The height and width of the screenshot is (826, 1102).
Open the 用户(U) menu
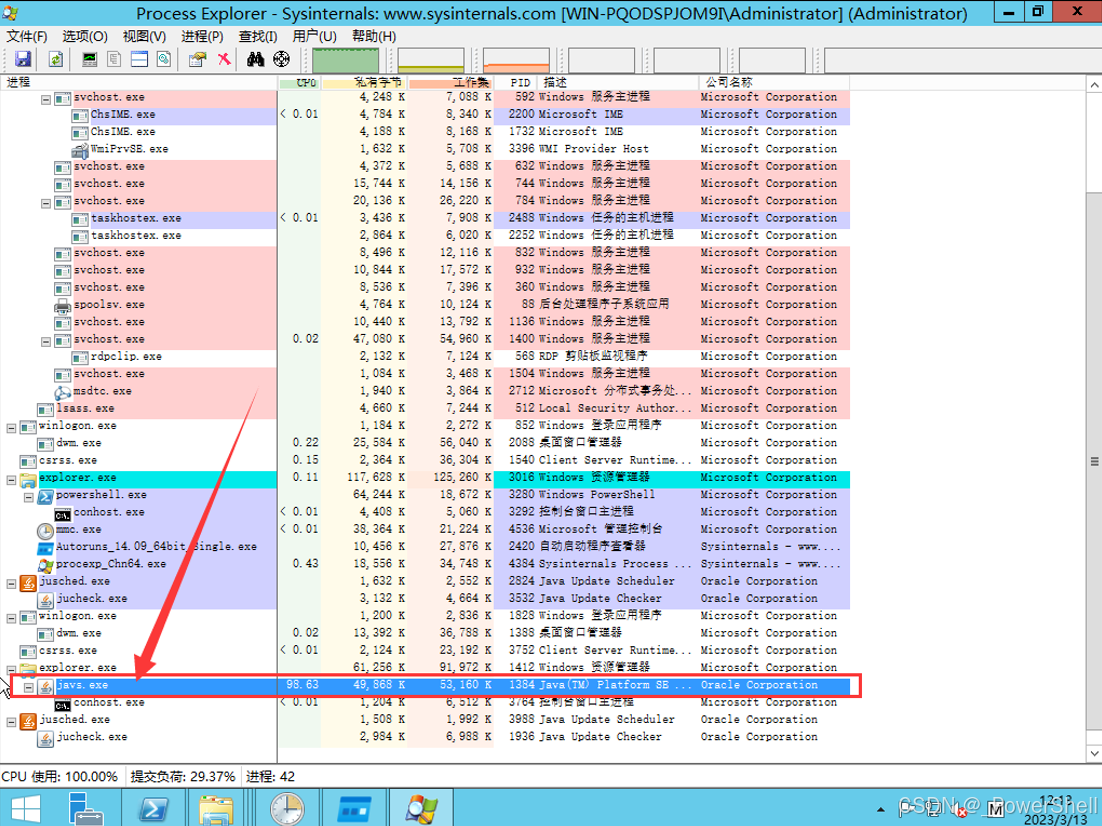coord(315,37)
